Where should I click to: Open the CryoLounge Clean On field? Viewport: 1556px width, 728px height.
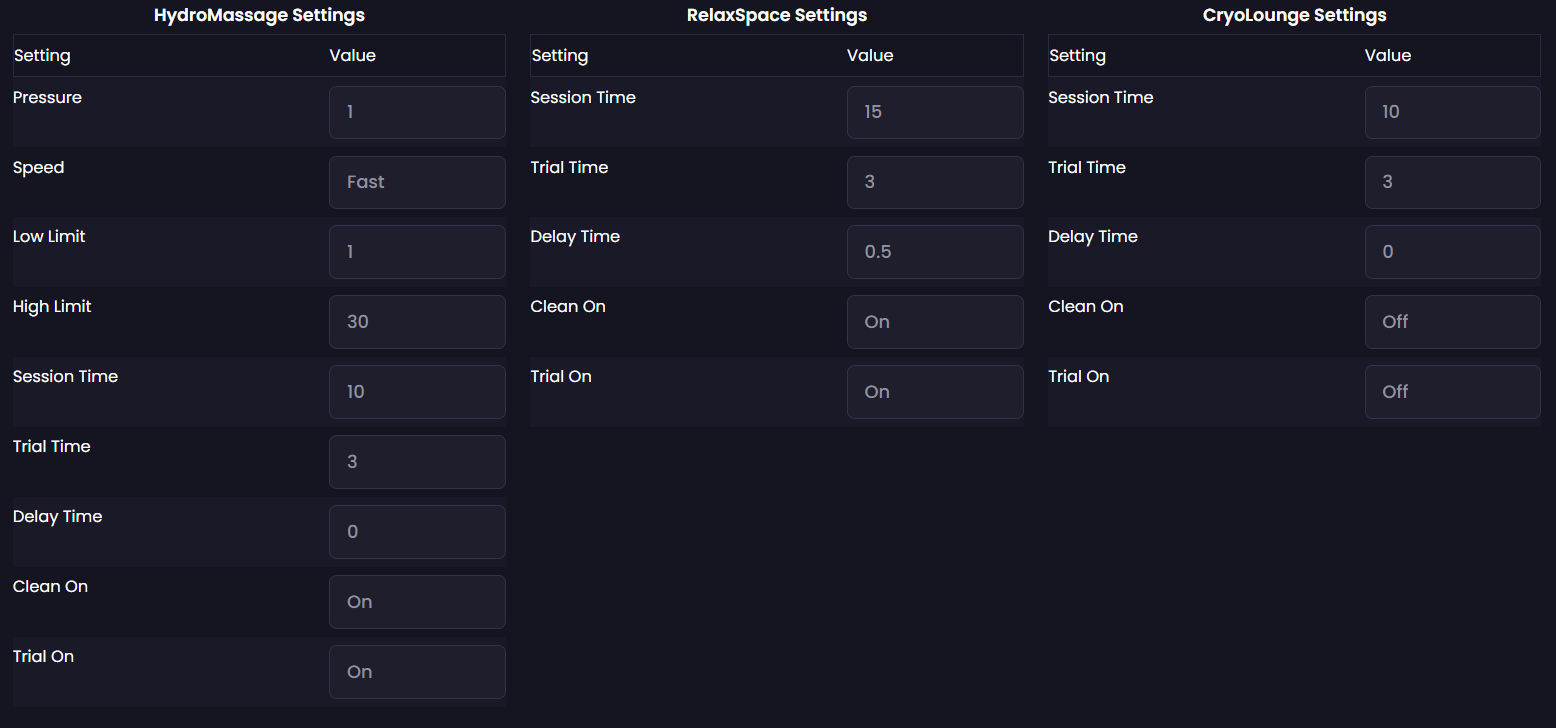pyautogui.click(x=1452, y=322)
